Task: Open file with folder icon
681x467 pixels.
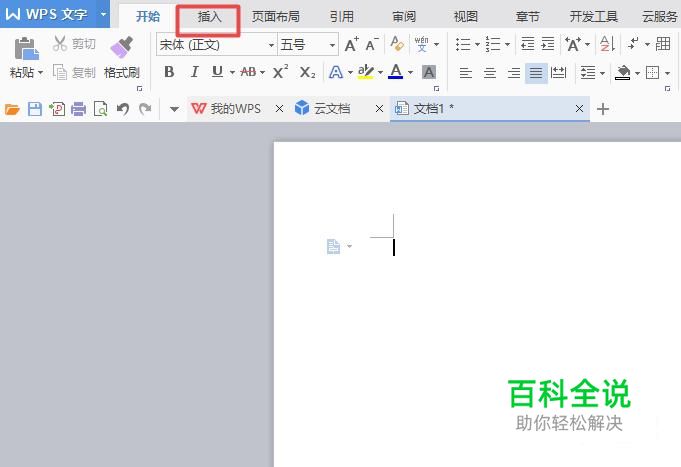Action: [x=12, y=109]
